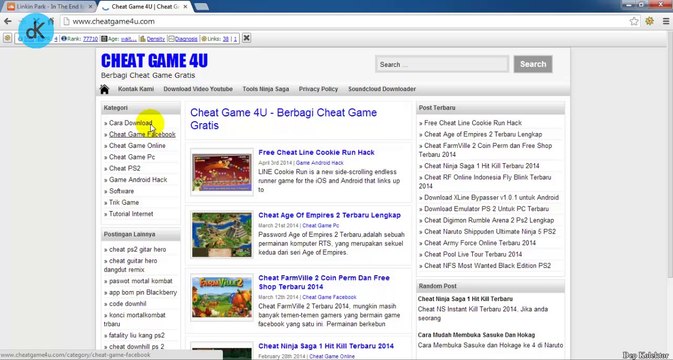Click the home icon in site navigation
Screen dimensions: 673x360
[x=104, y=89]
